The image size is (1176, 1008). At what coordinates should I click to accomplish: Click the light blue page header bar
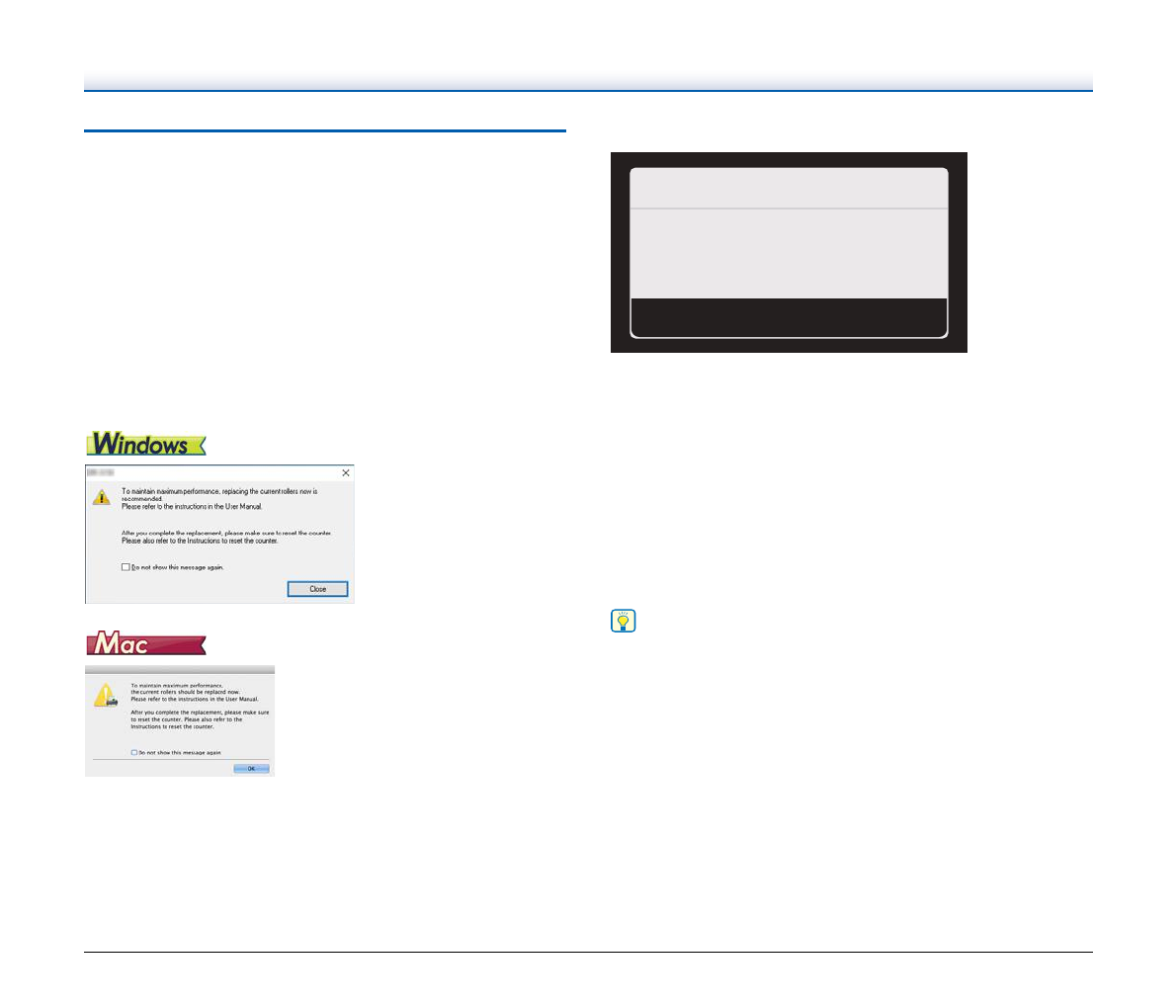coord(588,81)
